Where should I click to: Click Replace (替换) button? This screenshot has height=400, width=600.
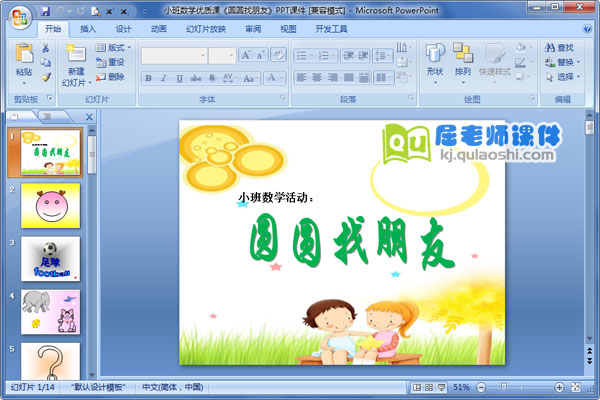click(562, 62)
